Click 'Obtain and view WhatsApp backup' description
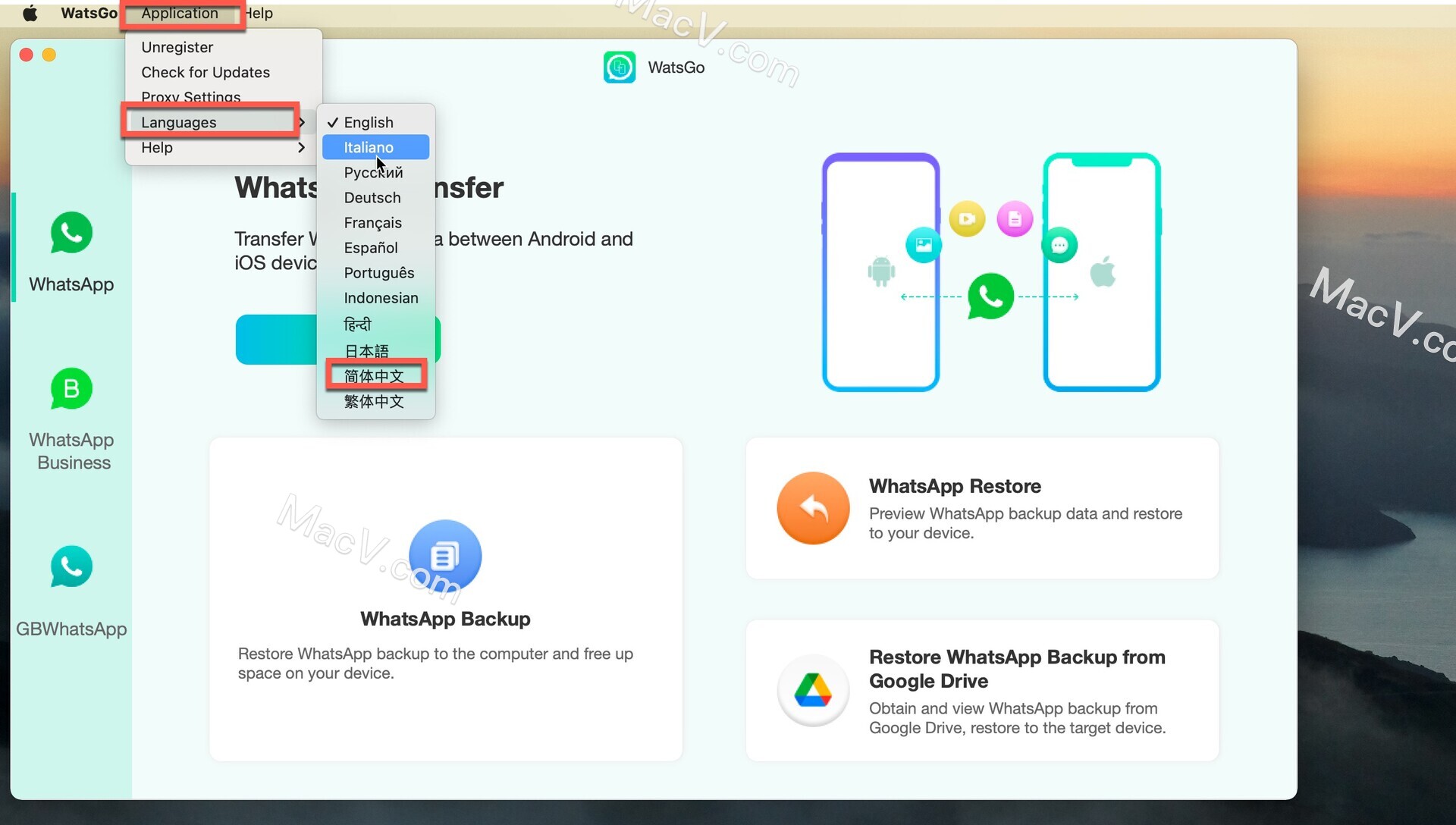Screen dimensions: 1456x825 coord(1017,718)
